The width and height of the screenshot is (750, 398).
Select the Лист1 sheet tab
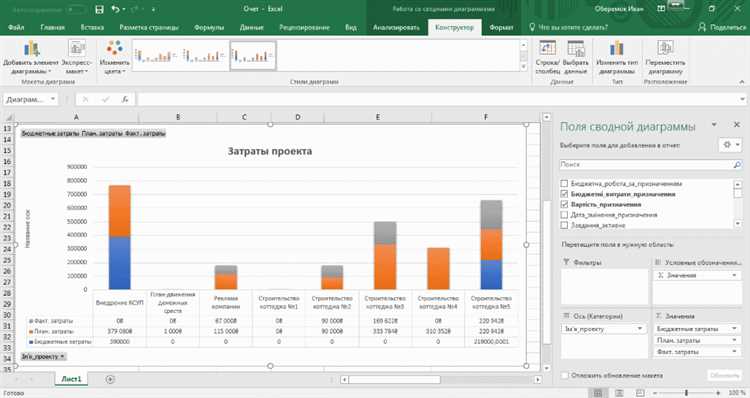(71, 379)
